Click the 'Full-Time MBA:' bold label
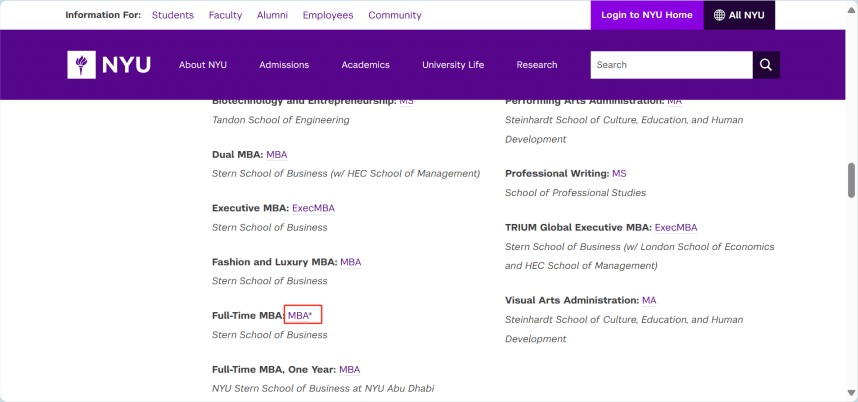Image resolution: width=858 pixels, height=402 pixels. pyautogui.click(x=248, y=316)
